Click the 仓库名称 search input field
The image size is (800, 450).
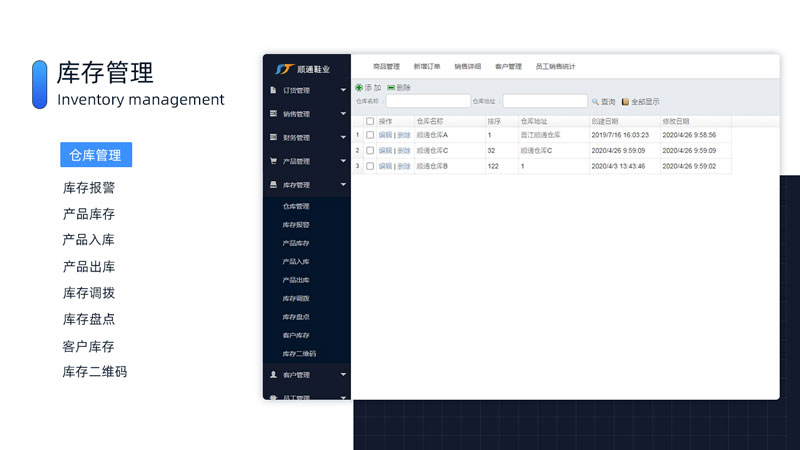point(428,101)
